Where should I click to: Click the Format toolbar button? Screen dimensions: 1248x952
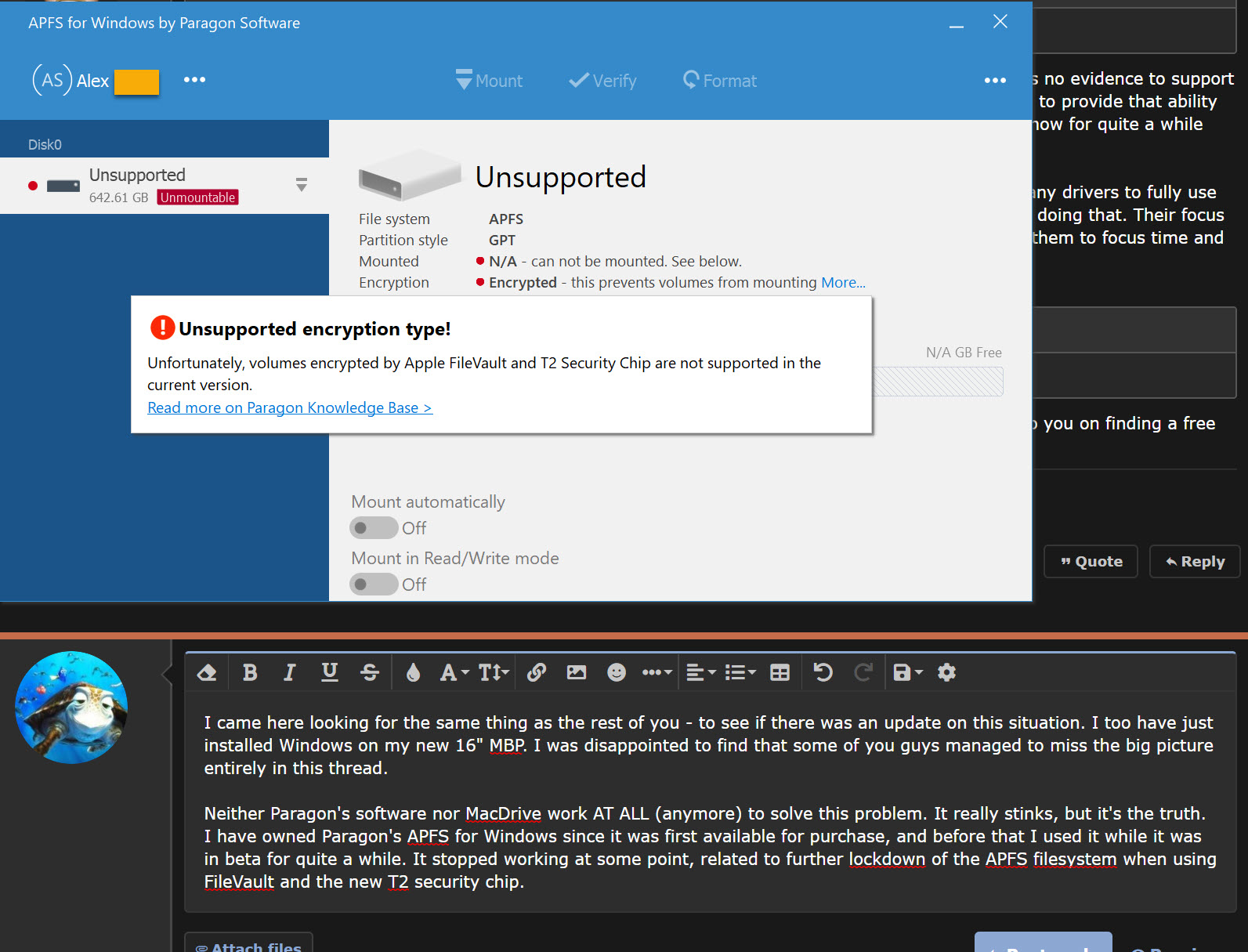coord(719,81)
